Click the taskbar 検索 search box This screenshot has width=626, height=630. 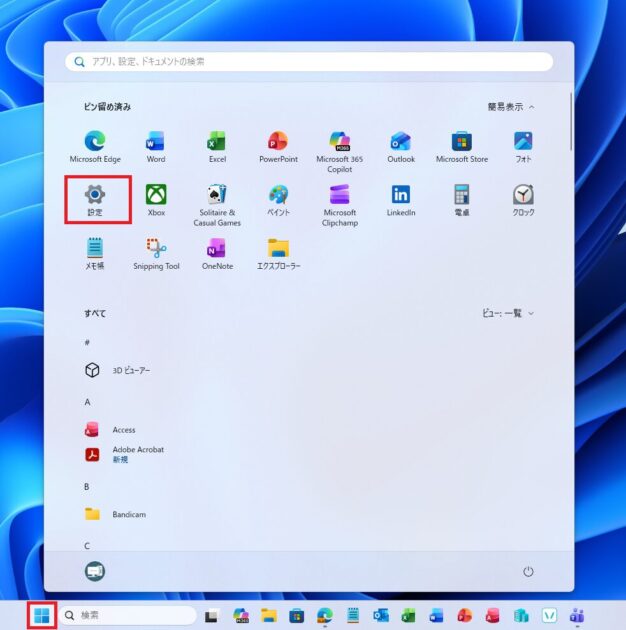[128, 615]
